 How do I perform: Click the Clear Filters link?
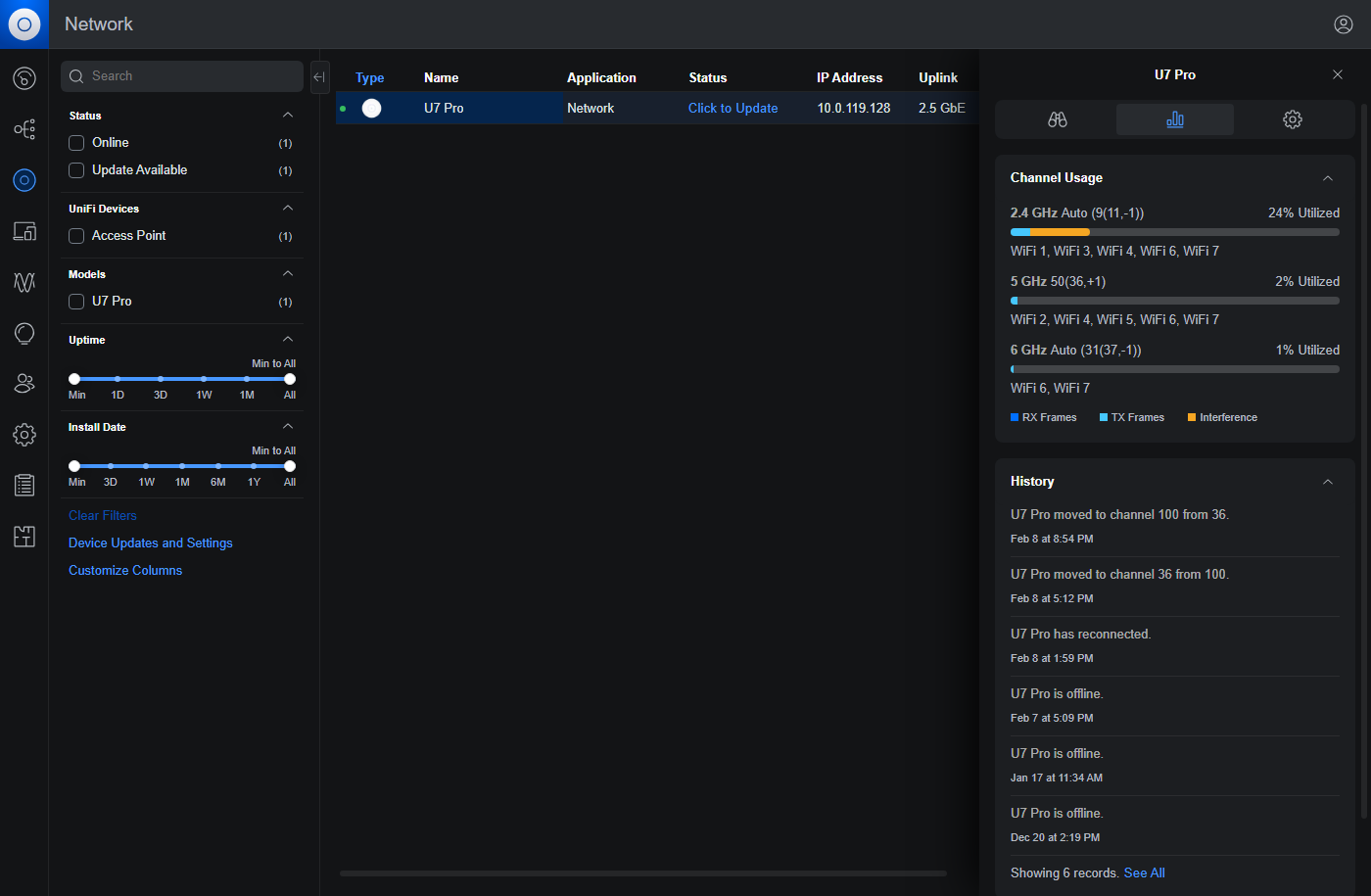[103, 516]
